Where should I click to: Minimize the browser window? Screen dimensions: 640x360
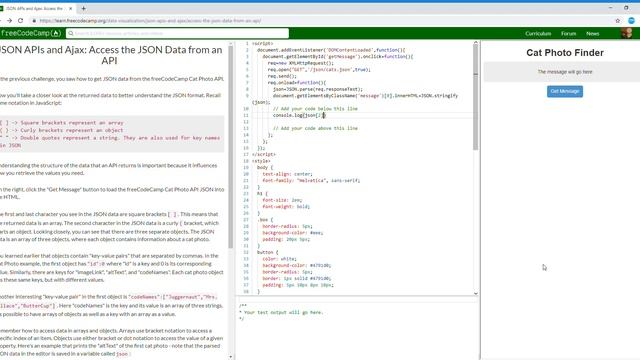[x=611, y=8]
